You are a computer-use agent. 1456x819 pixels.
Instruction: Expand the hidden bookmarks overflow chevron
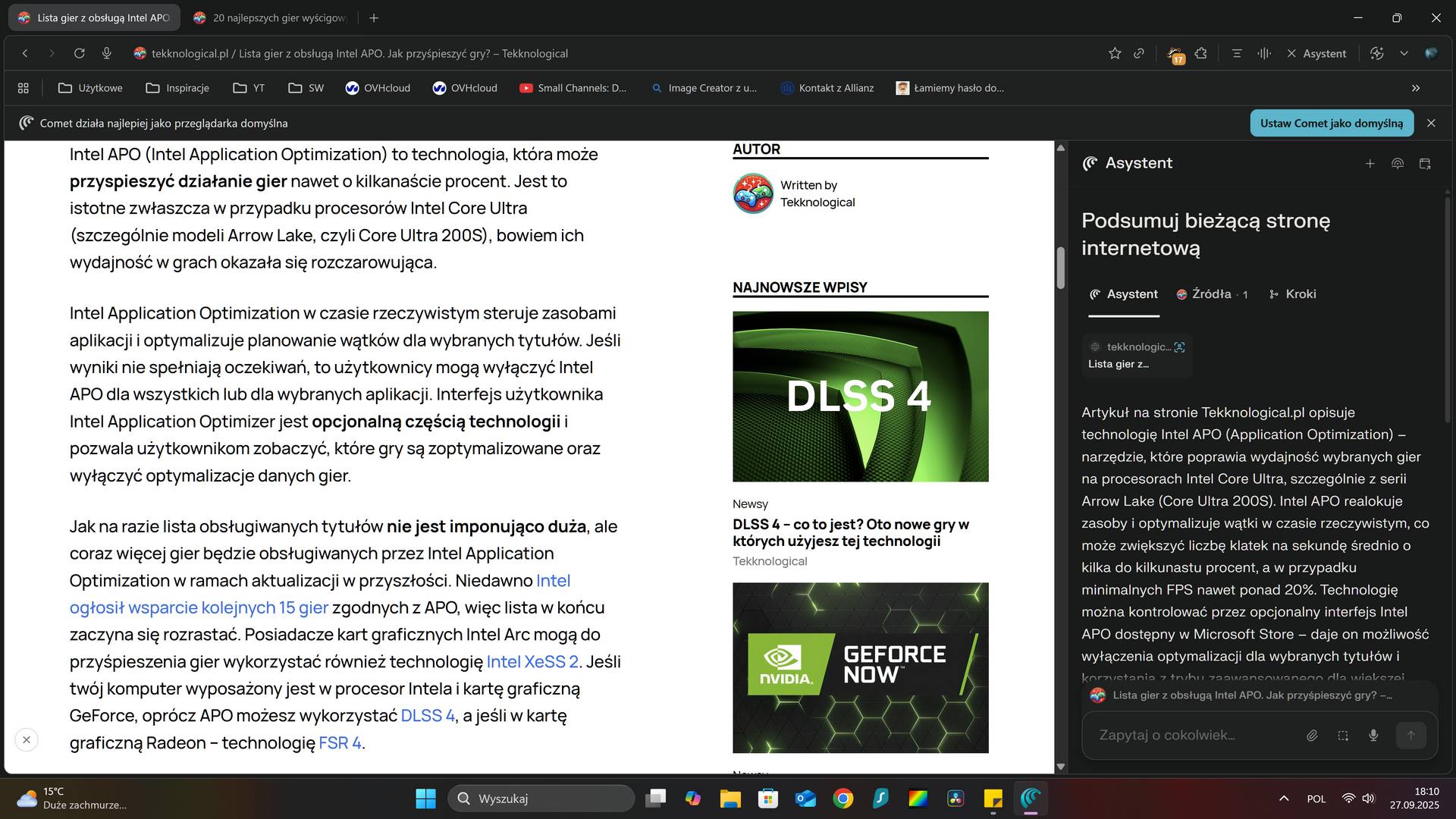click(x=1415, y=88)
